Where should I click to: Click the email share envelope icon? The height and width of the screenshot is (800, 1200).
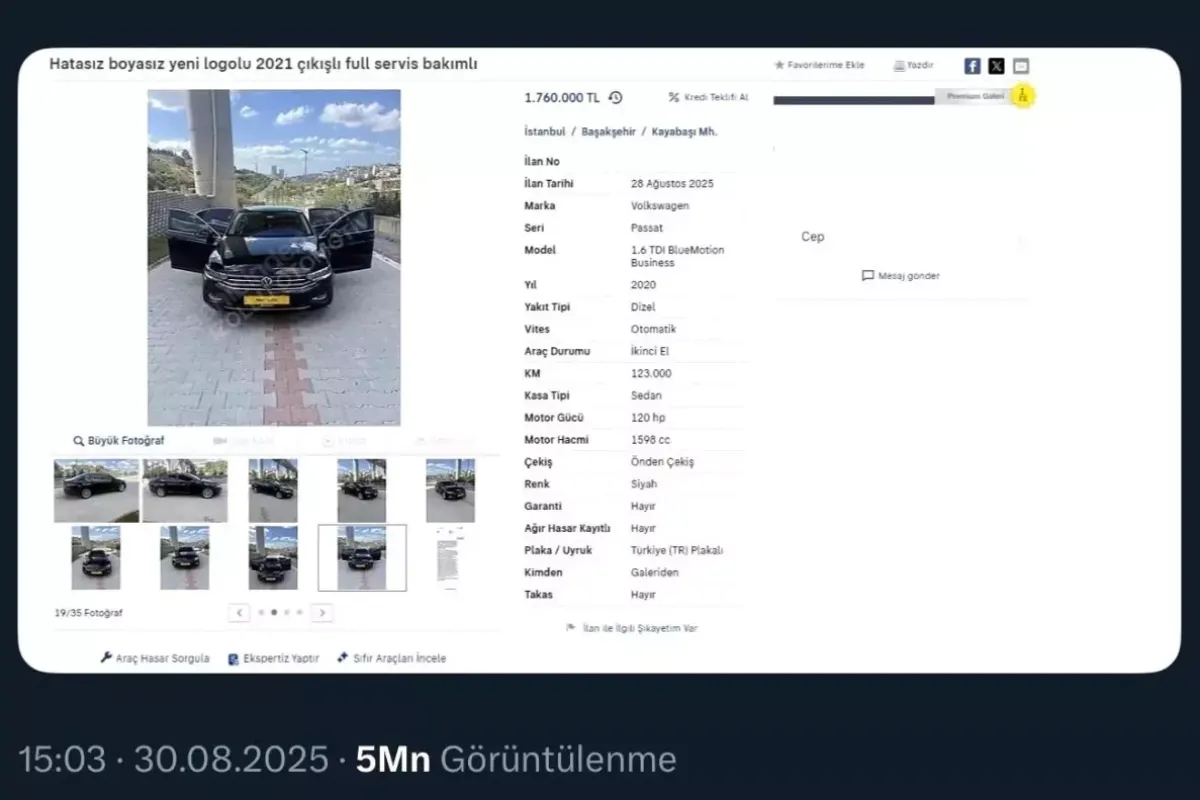[1020, 66]
